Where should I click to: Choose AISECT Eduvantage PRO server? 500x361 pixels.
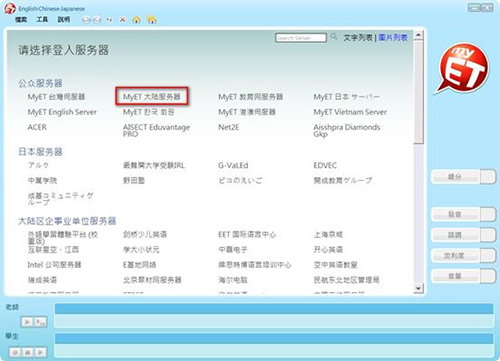pyautogui.click(x=156, y=130)
